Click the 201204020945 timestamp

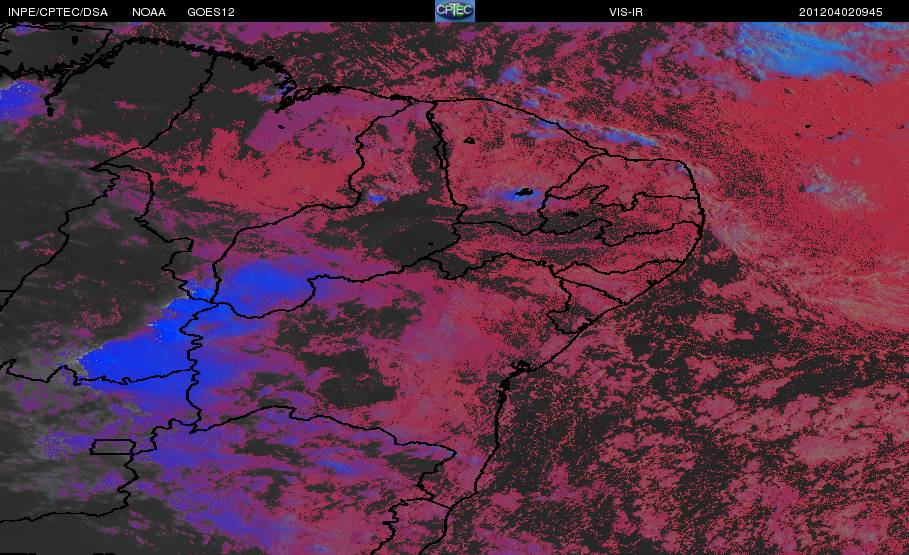point(841,12)
